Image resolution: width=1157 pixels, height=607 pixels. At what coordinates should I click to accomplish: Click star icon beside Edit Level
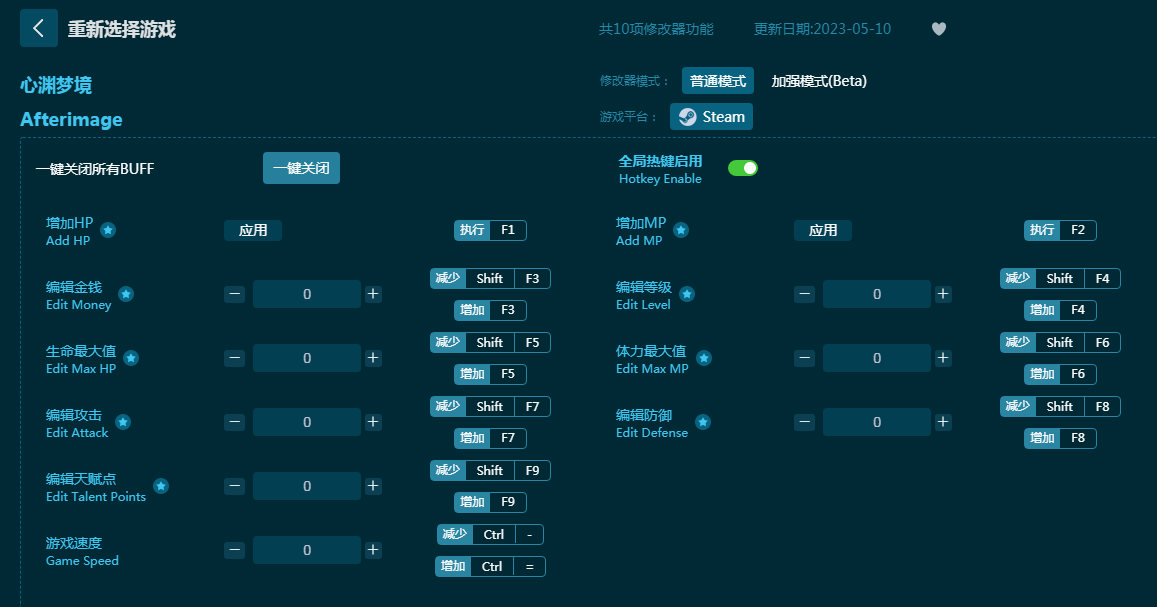[687, 294]
